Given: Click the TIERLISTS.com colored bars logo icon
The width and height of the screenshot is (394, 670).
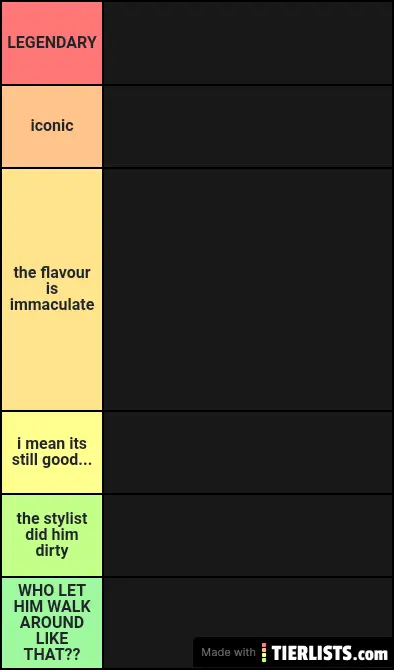Looking at the screenshot, I should 264,652.
